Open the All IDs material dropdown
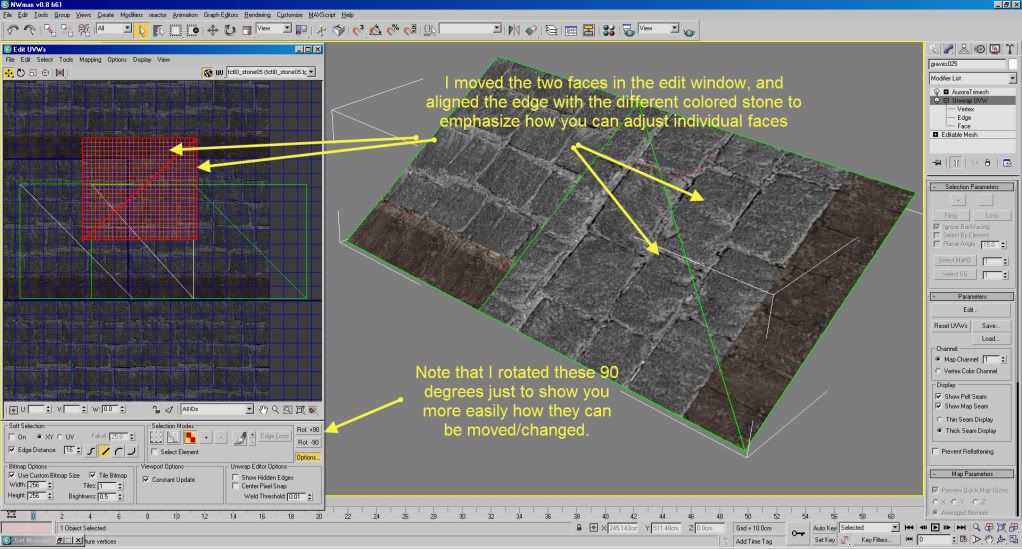This screenshot has height=549, width=1022. [250, 409]
